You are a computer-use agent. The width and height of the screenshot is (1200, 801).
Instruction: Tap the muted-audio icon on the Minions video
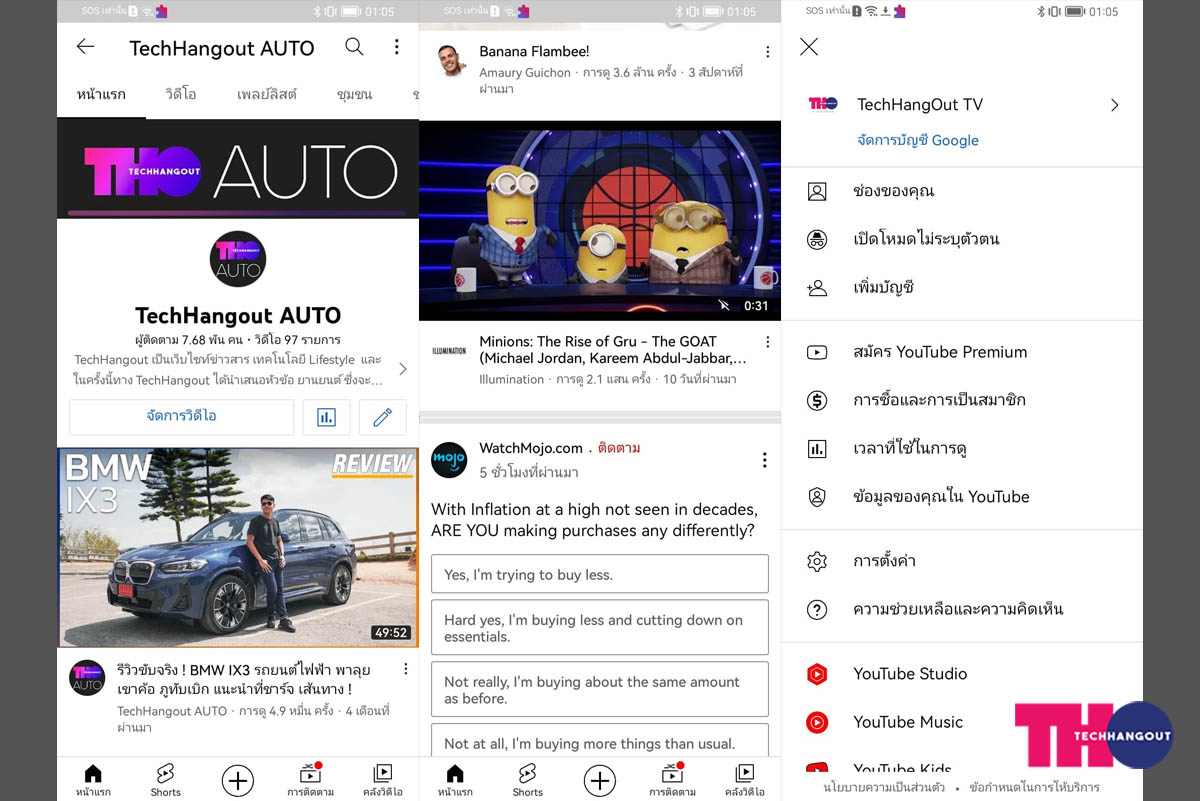click(724, 305)
